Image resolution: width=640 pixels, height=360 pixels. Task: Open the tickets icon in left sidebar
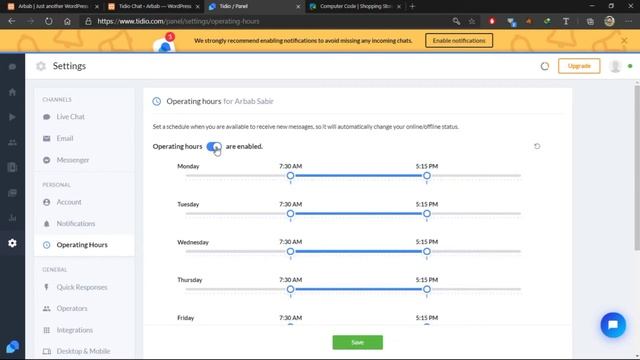click(12, 193)
